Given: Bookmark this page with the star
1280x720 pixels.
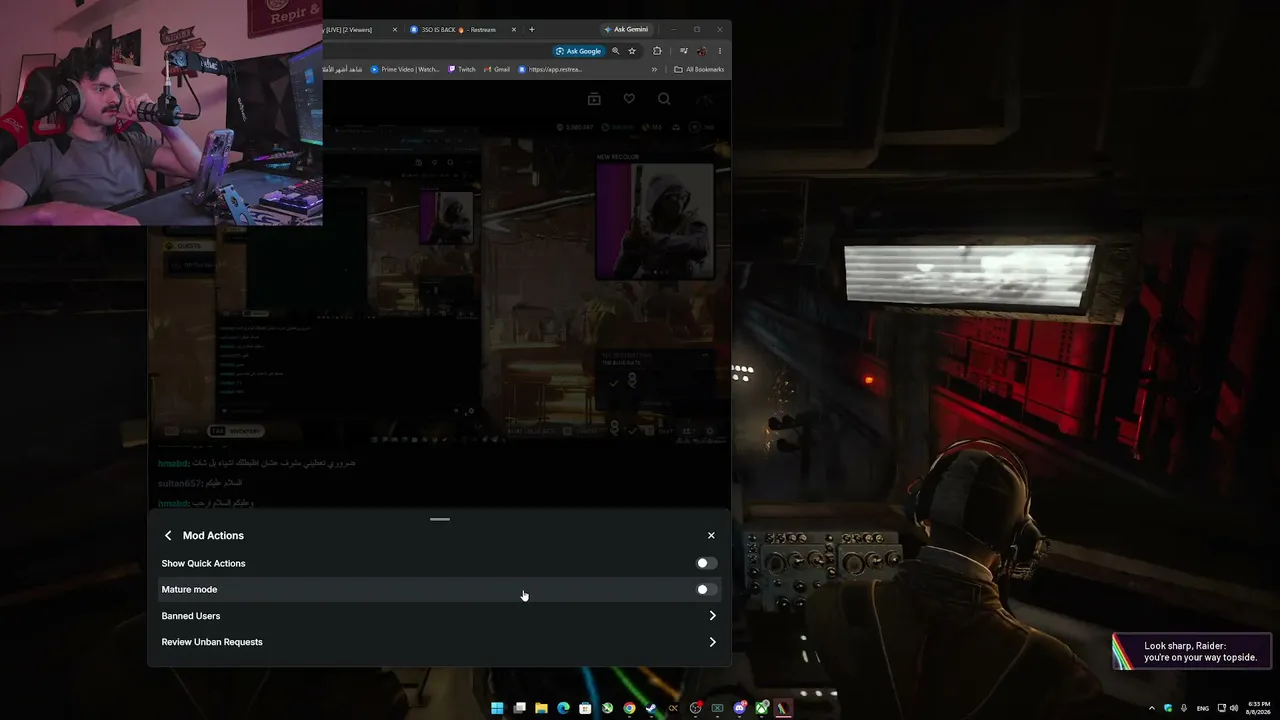Looking at the screenshot, I should (632, 51).
